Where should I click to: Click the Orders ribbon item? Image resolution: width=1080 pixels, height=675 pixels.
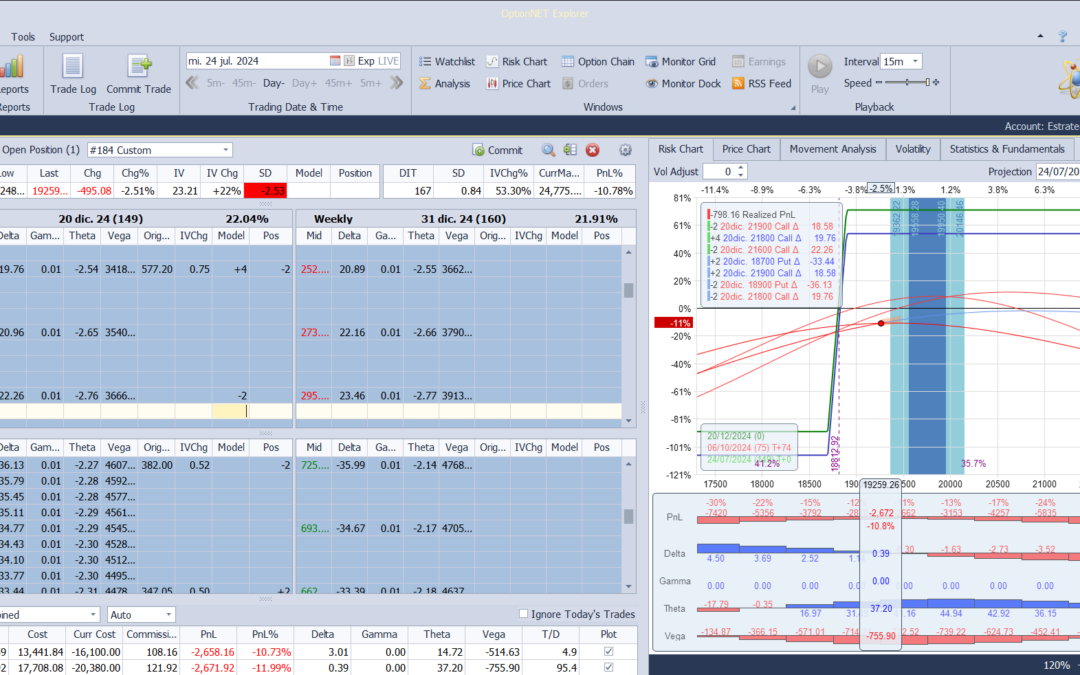point(585,83)
